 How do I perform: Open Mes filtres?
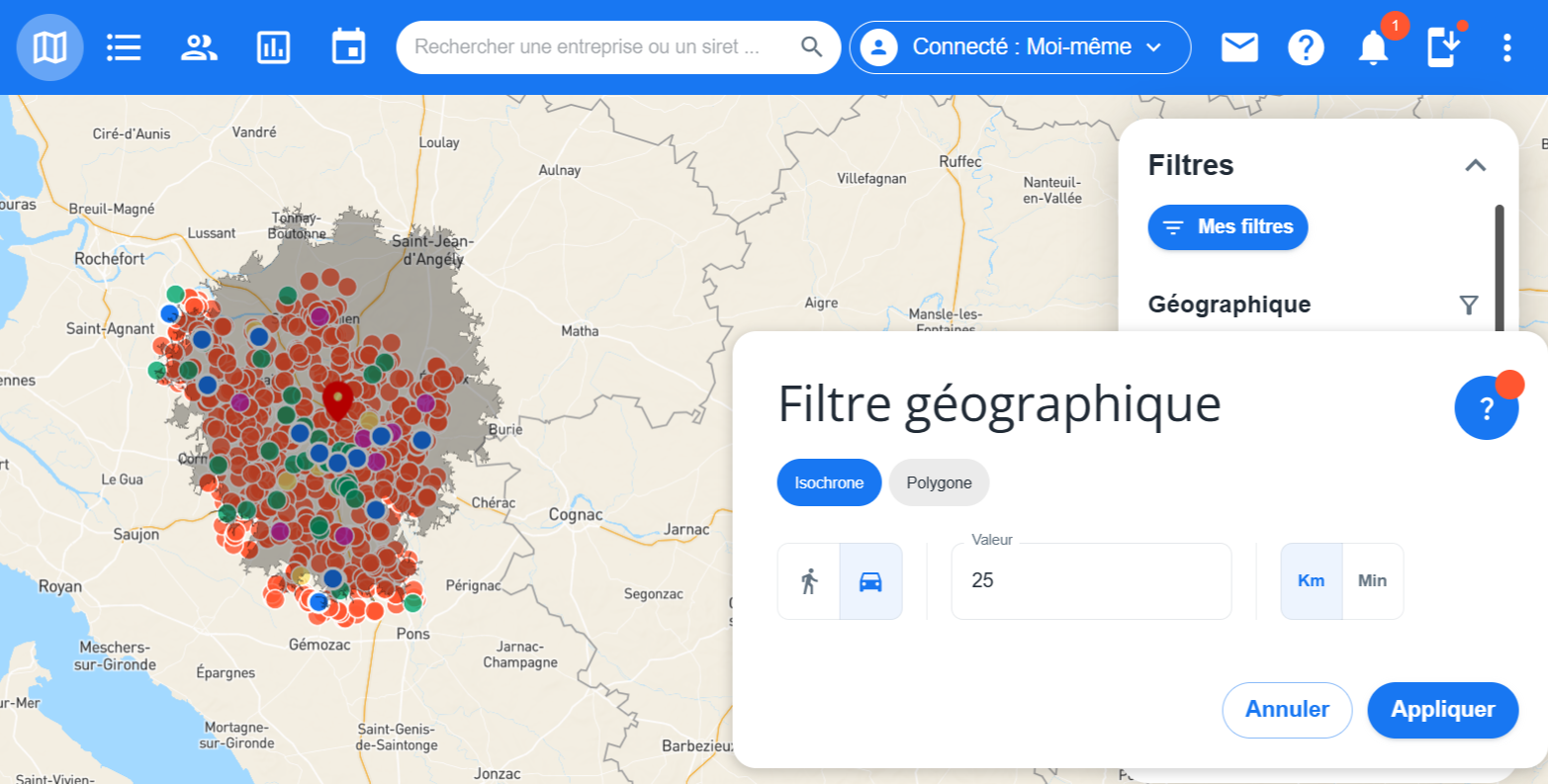click(1228, 226)
